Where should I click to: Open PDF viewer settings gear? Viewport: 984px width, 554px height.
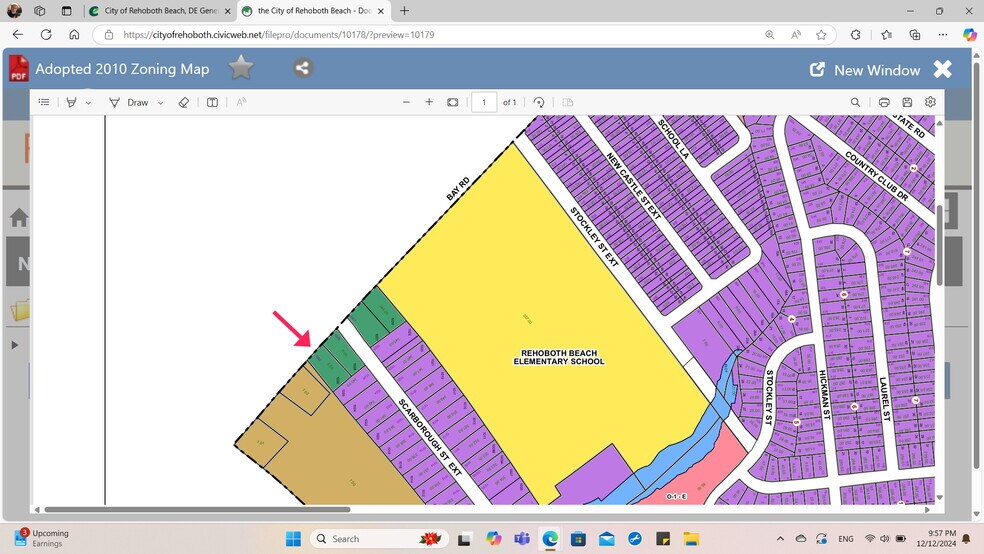pyautogui.click(x=930, y=102)
